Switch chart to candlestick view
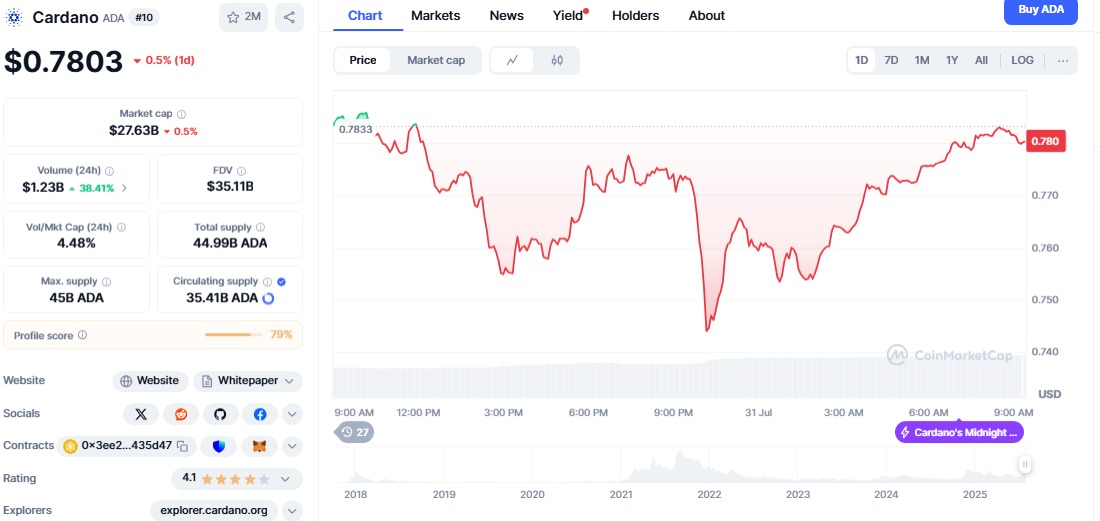This screenshot has height=521, width=1100. [x=557, y=60]
